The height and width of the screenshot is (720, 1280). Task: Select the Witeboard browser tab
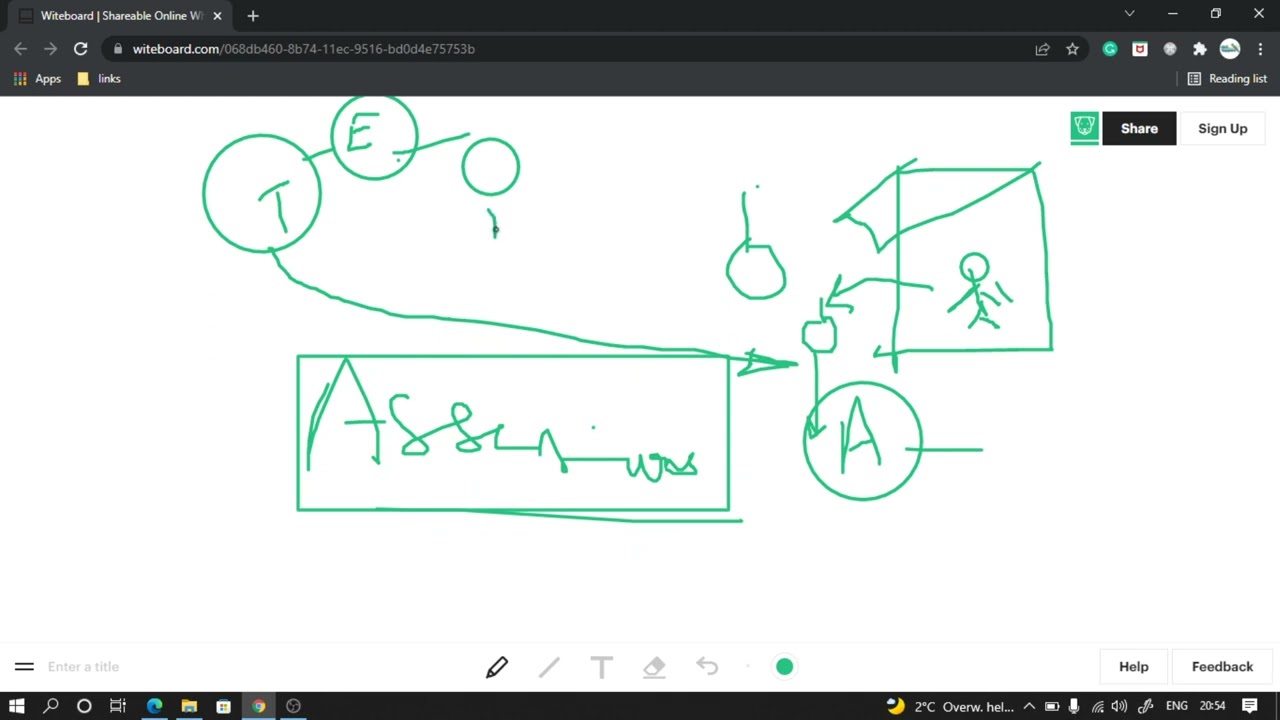coord(120,16)
